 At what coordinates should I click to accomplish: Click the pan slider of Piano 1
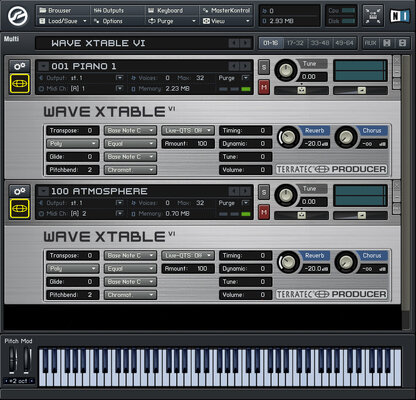click(x=301, y=90)
